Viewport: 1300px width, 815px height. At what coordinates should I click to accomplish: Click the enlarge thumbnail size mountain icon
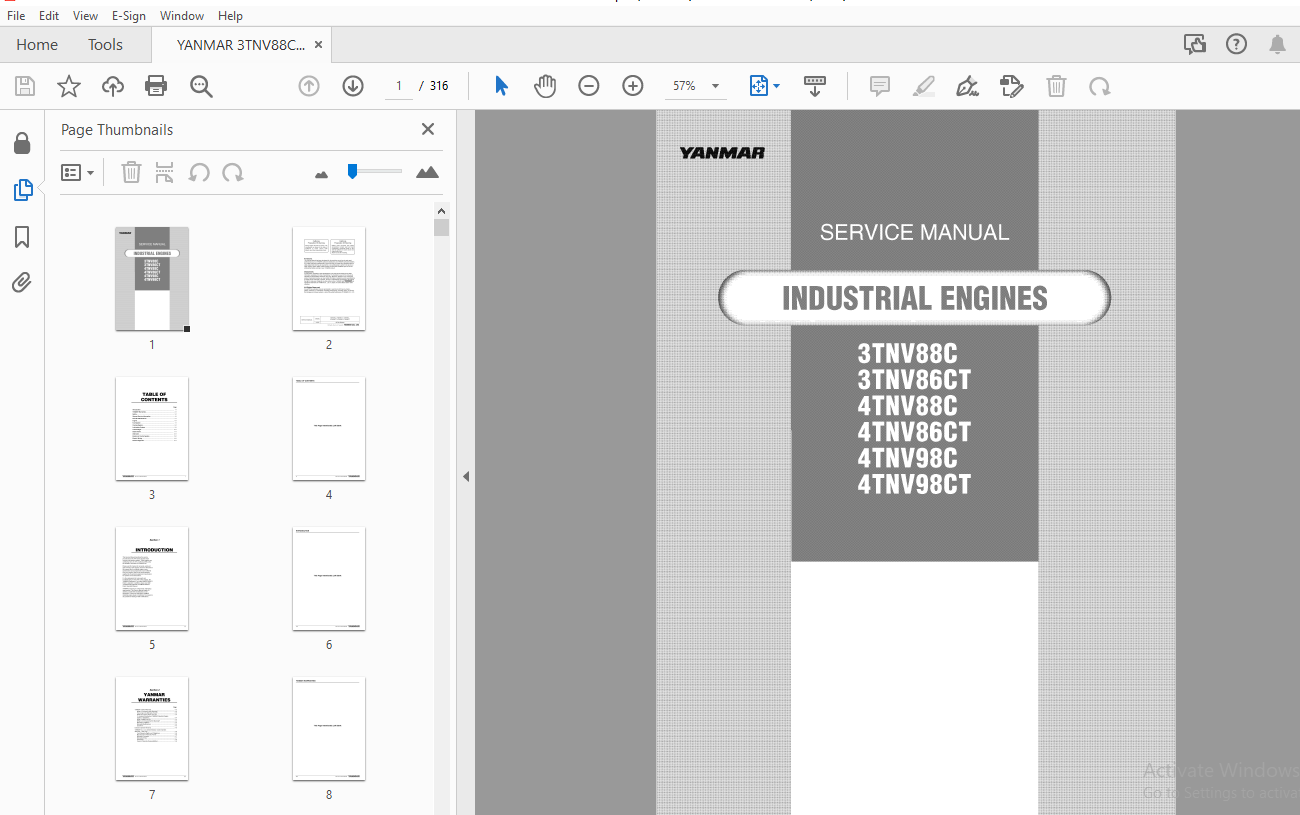coord(427,172)
